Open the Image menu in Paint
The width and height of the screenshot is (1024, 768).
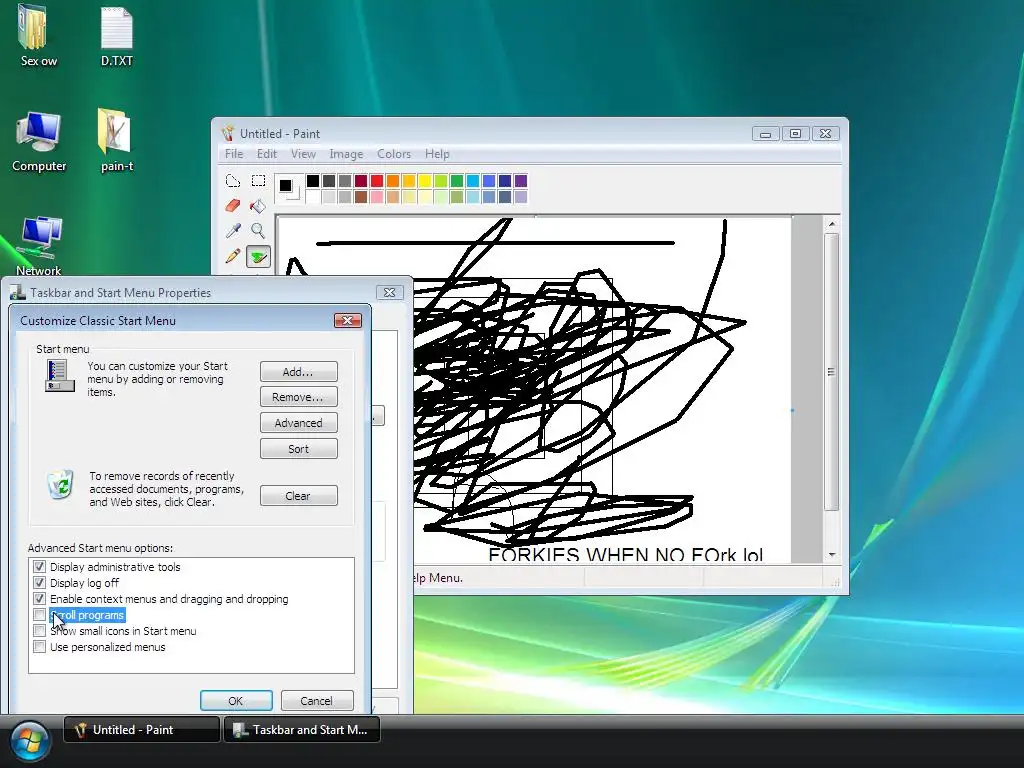(346, 154)
